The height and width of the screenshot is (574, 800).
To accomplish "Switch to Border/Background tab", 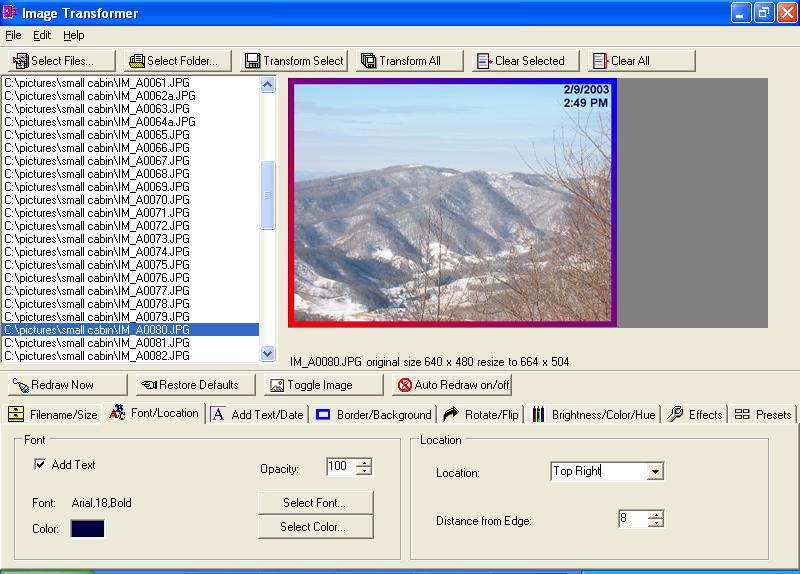I will pyautogui.click(x=373, y=414).
